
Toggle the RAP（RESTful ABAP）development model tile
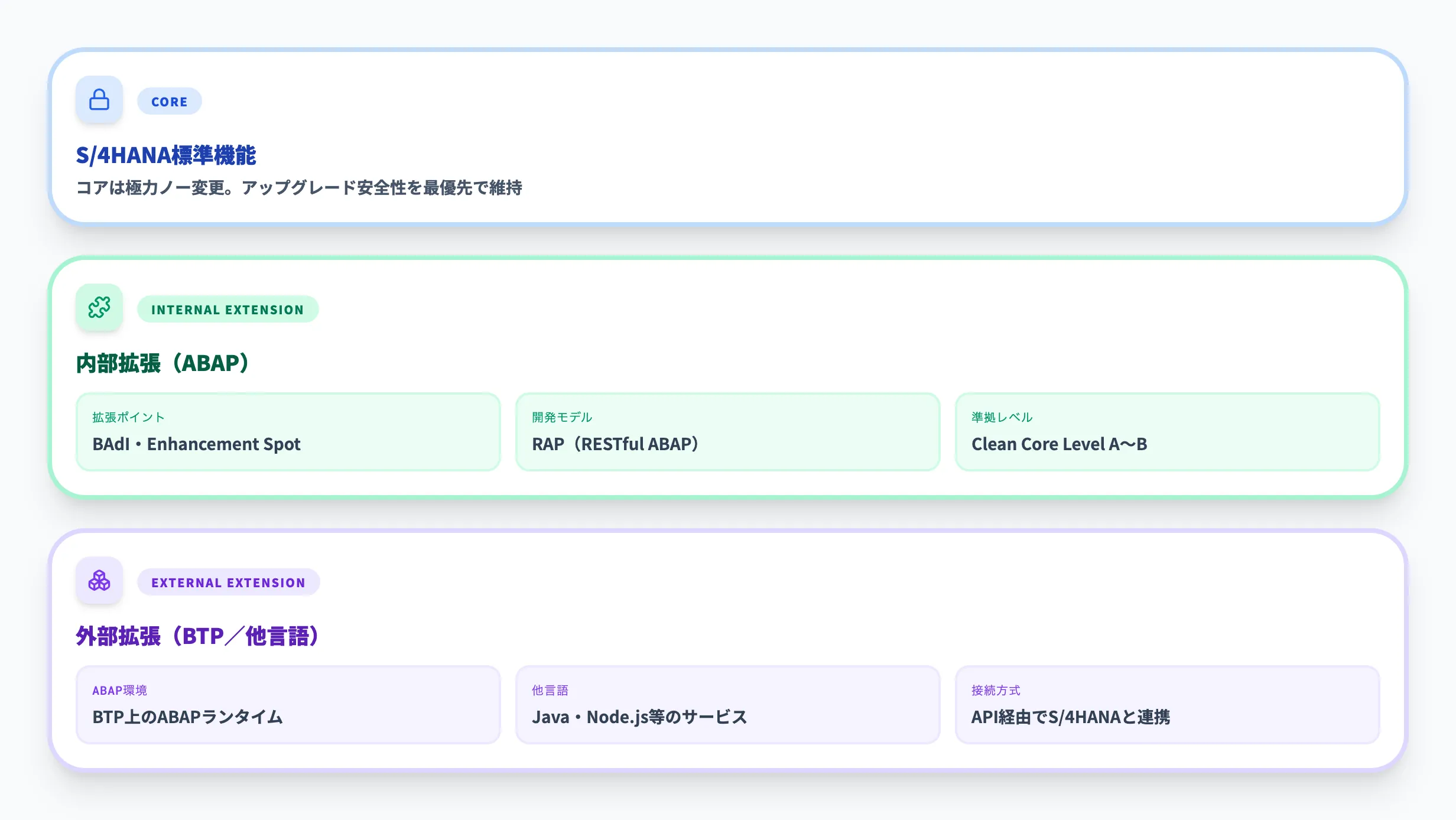point(727,432)
